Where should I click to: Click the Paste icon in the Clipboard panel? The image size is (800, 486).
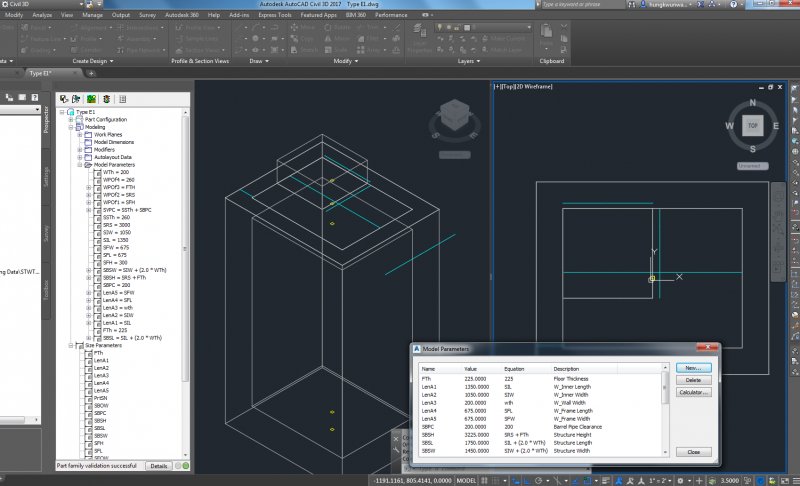click(x=546, y=32)
